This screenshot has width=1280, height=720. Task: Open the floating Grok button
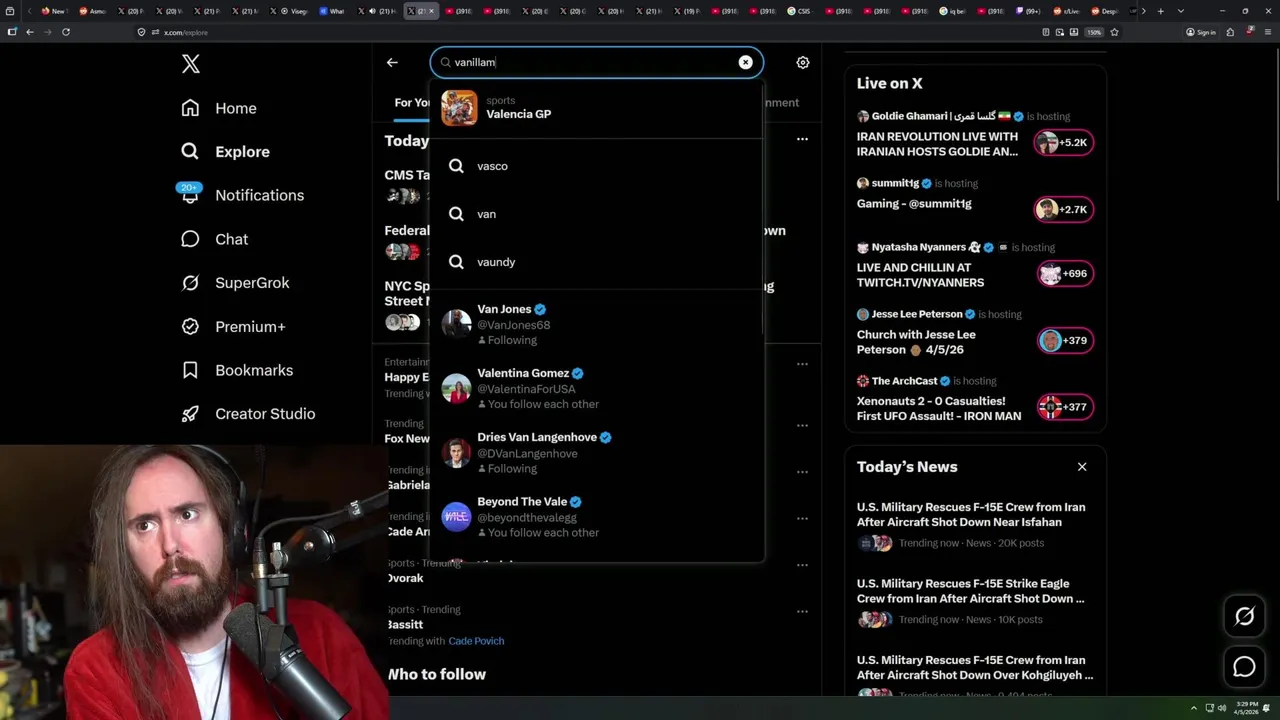coord(1244,617)
